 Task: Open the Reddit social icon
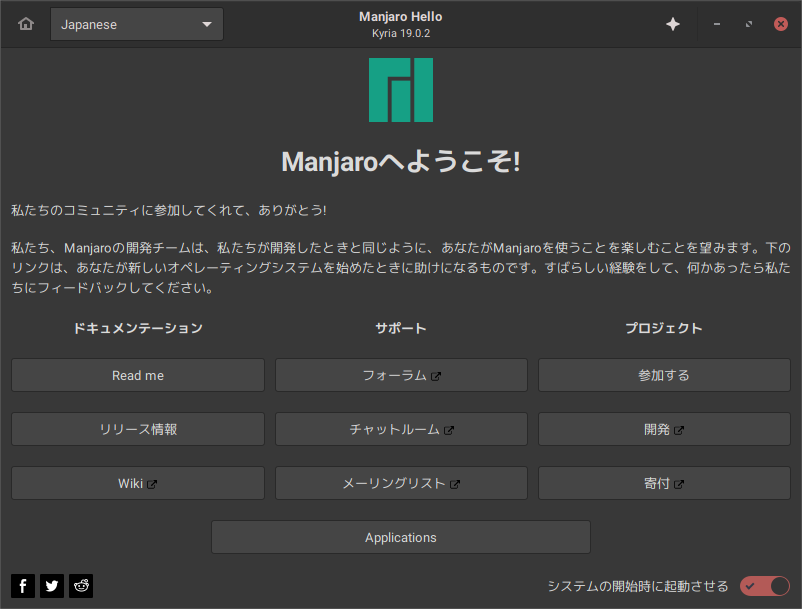81,585
